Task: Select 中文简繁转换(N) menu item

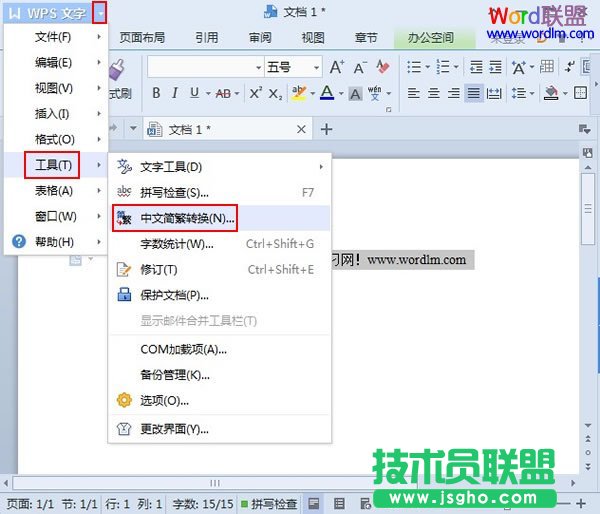Action: click(x=187, y=218)
